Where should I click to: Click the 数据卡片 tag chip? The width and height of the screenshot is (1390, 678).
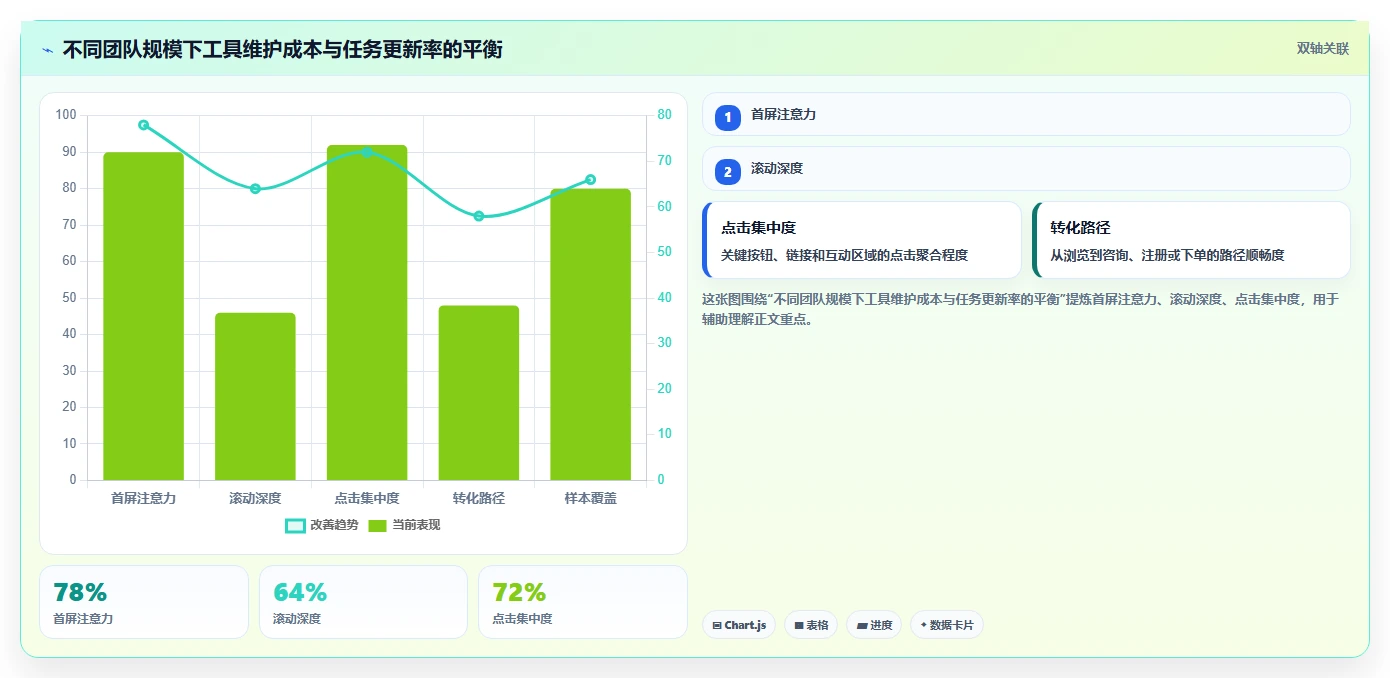947,625
